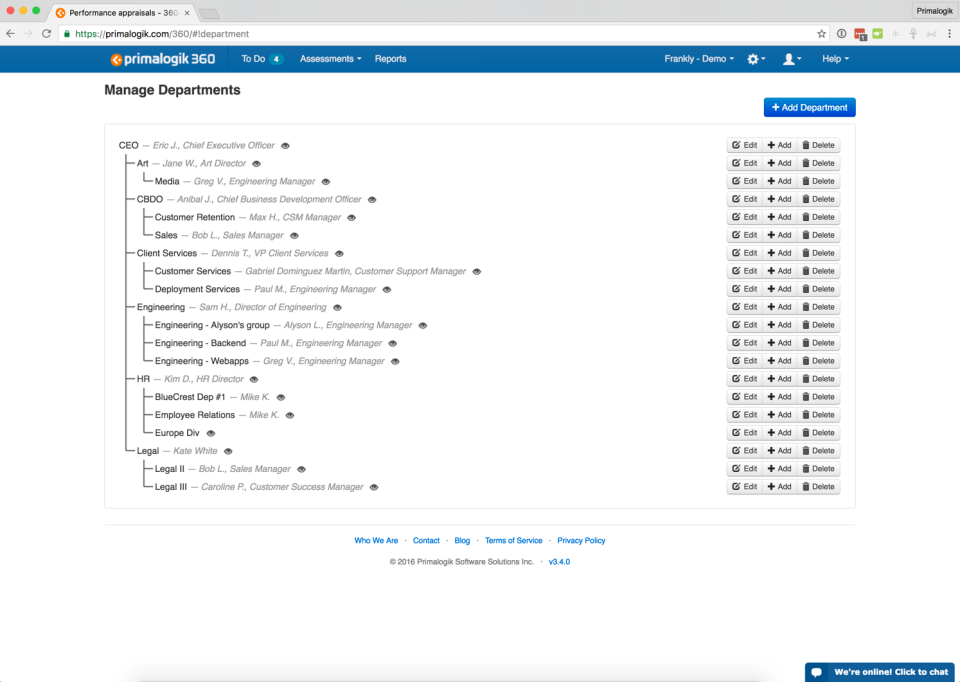Bookmark page with the star icon
The image size is (960, 682).
click(821, 34)
